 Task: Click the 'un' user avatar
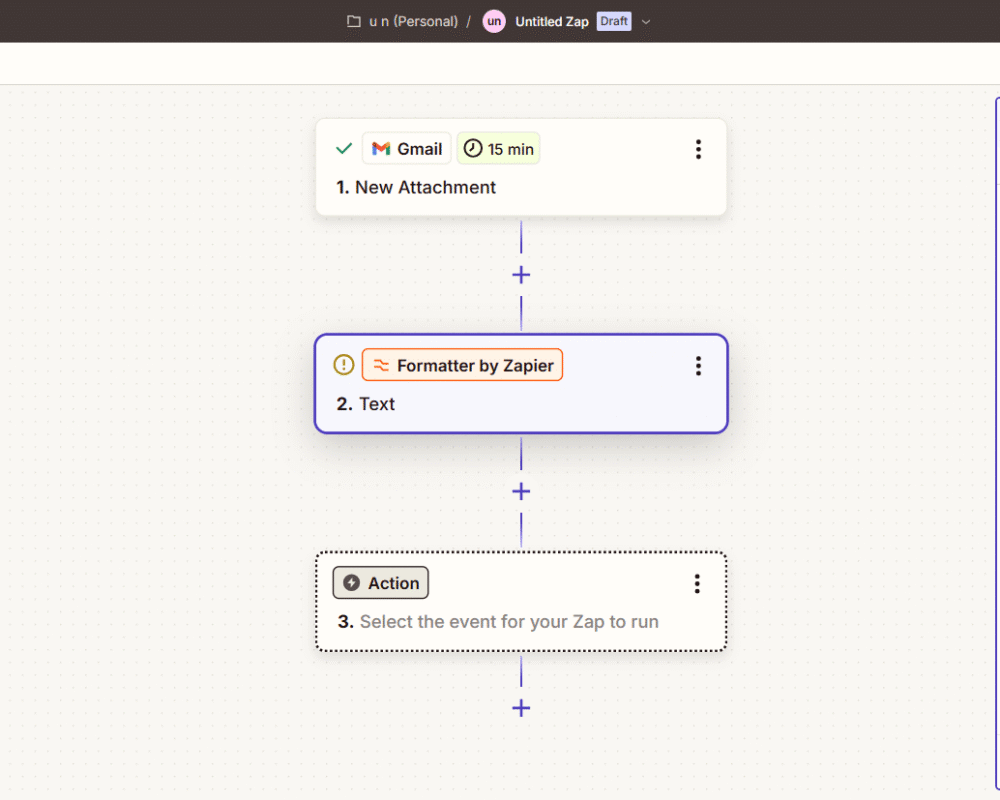(x=494, y=22)
